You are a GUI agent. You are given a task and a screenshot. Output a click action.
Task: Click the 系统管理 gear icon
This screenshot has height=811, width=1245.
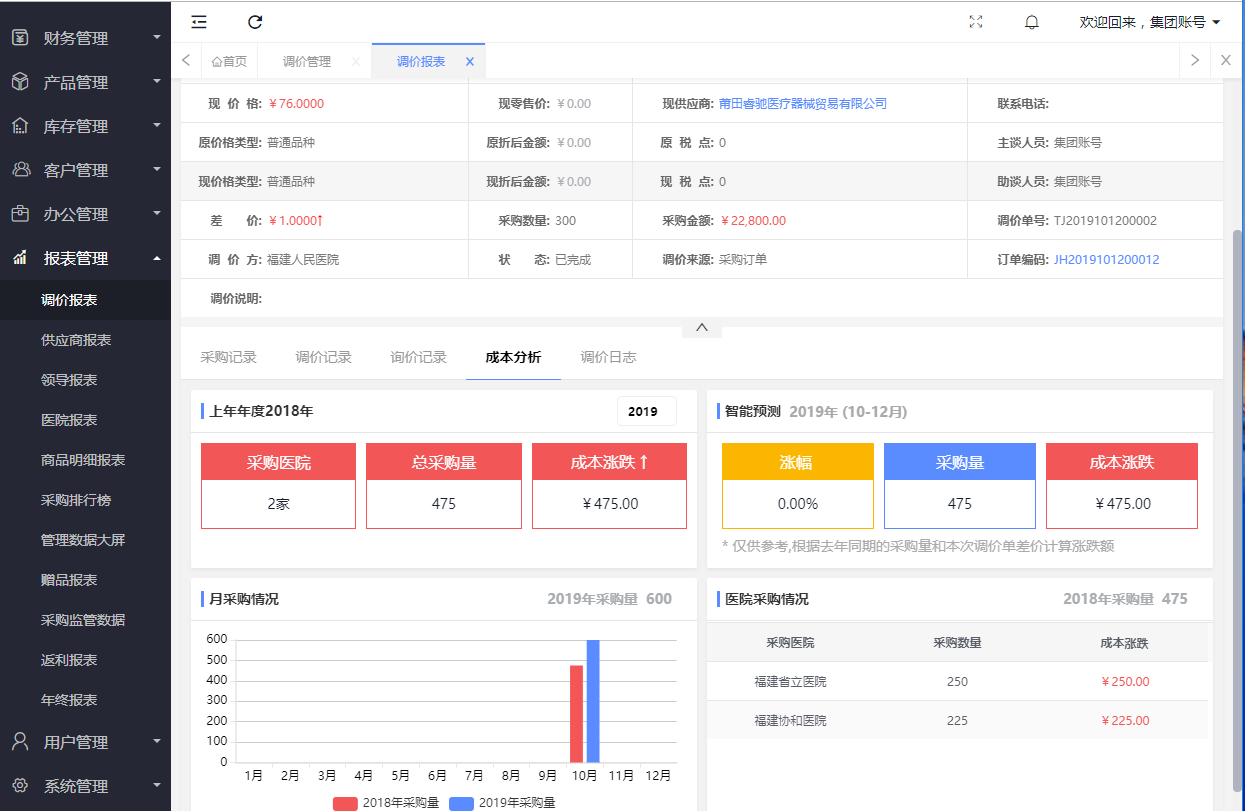coord(20,786)
